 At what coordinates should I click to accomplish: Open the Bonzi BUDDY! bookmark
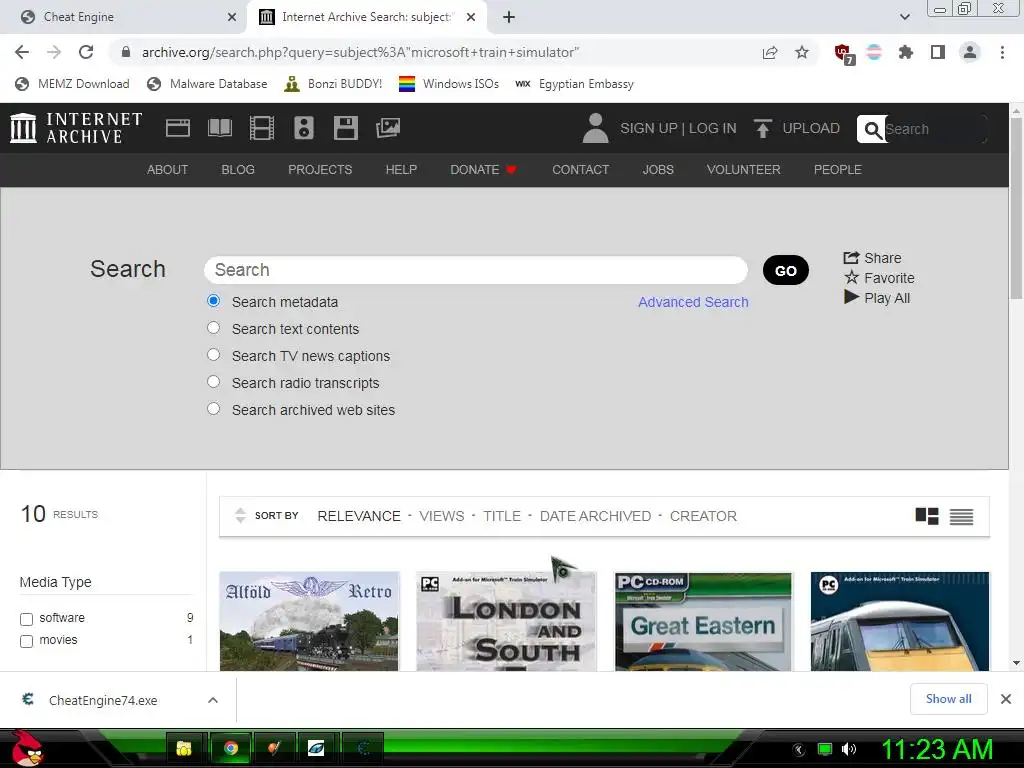(333, 84)
